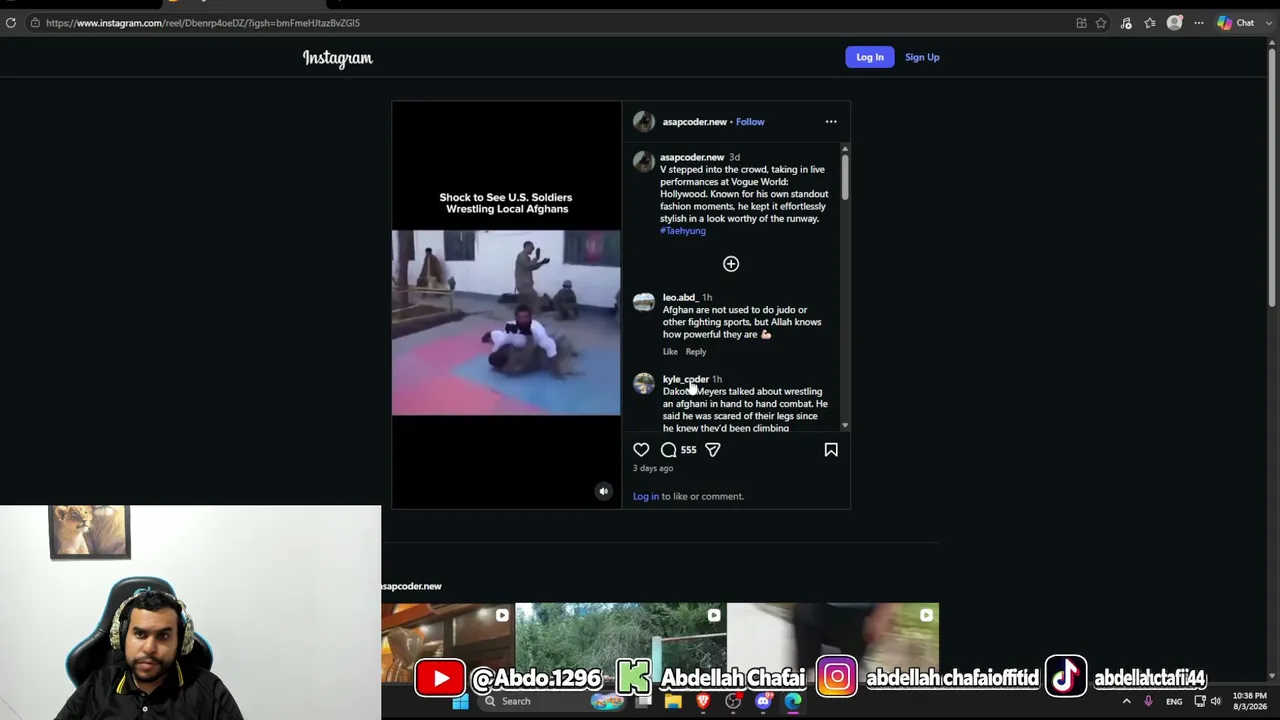The image size is (1280, 720).
Task: Click the app-install icon in address bar
Action: tap(1081, 23)
